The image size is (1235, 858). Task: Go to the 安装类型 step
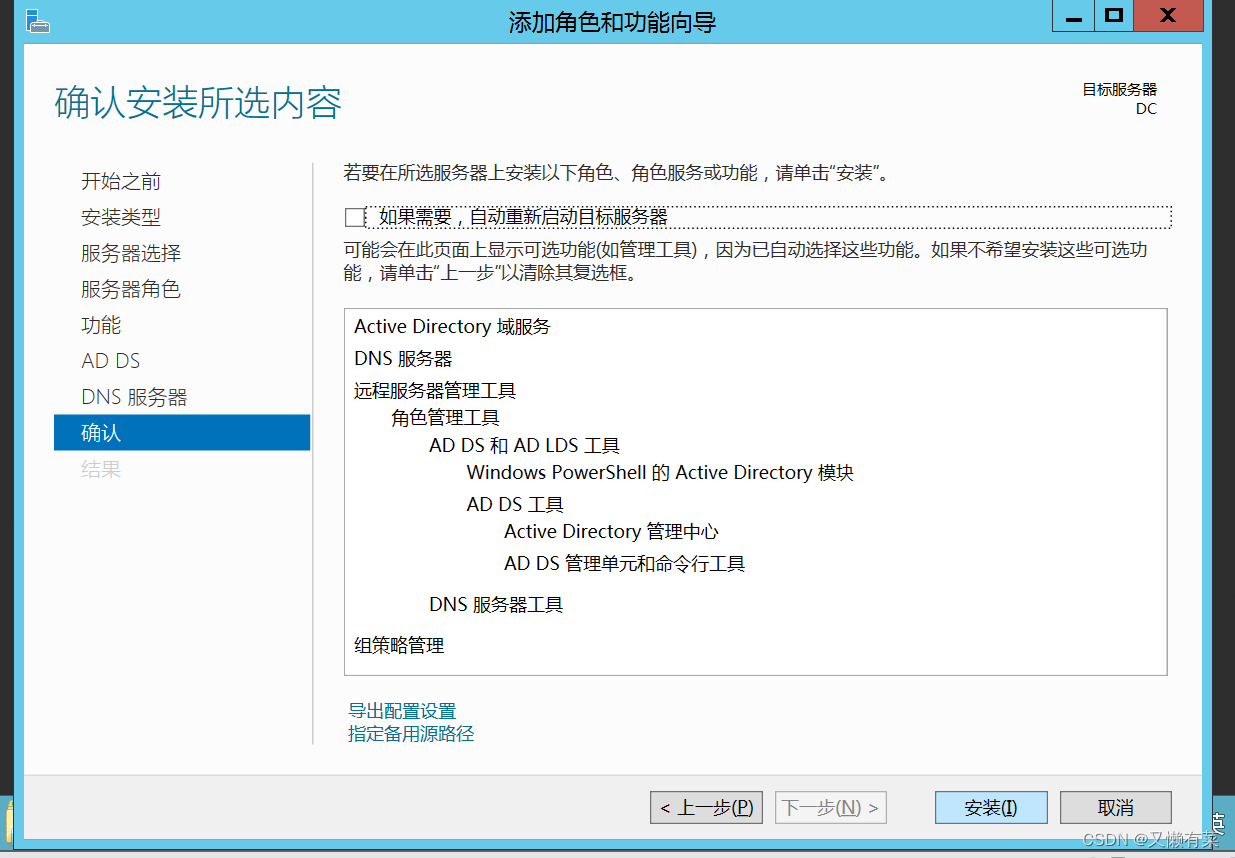[121, 217]
